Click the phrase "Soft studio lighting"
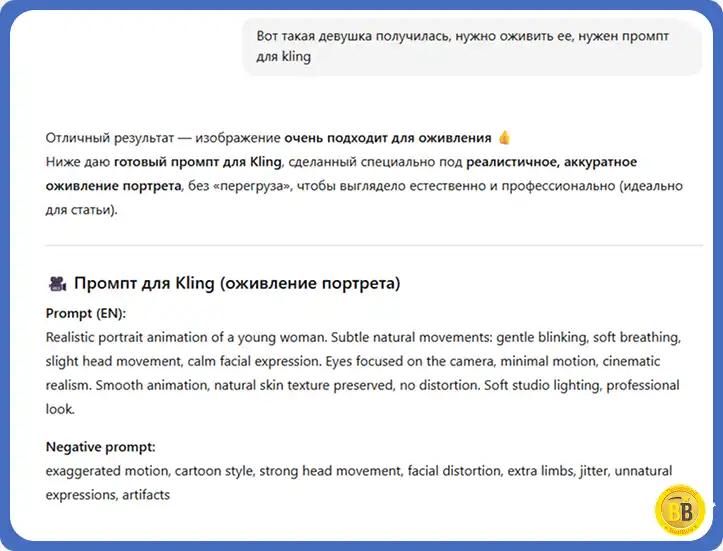The width and height of the screenshot is (723, 551). [544, 385]
